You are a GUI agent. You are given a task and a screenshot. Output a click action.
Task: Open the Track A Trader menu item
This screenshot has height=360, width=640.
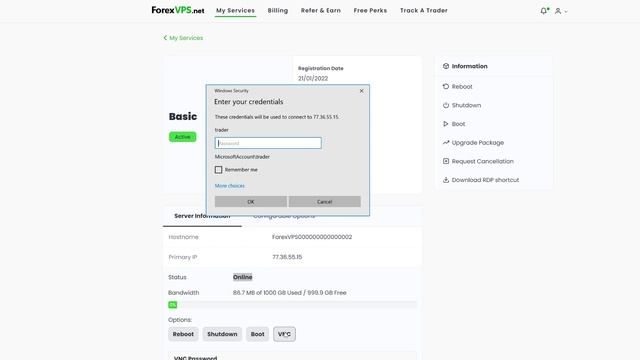point(424,11)
